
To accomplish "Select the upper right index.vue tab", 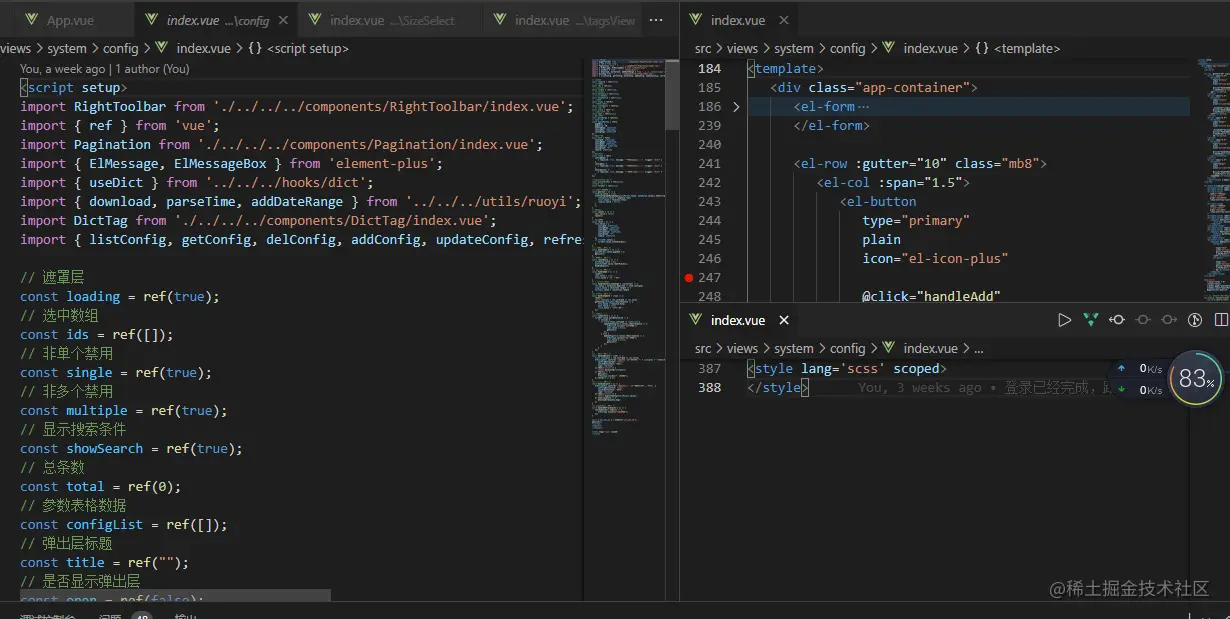I will [x=738, y=20].
